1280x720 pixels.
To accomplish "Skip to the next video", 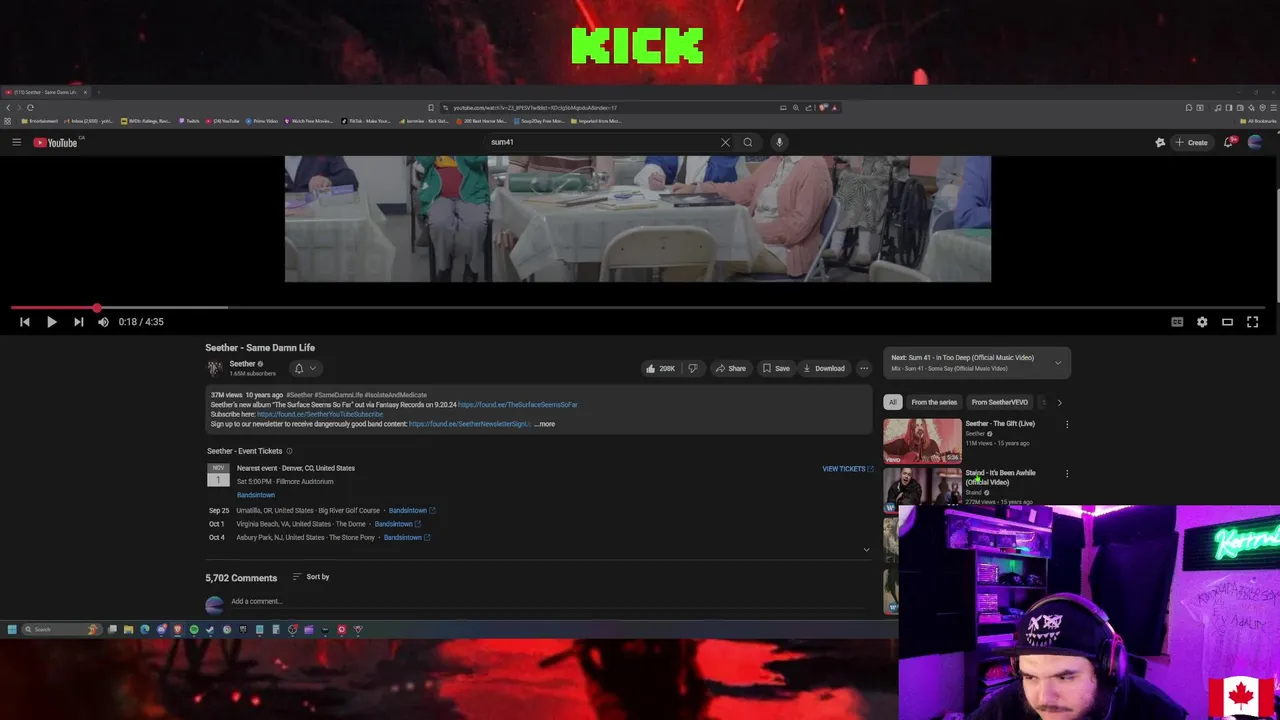I will 78,322.
